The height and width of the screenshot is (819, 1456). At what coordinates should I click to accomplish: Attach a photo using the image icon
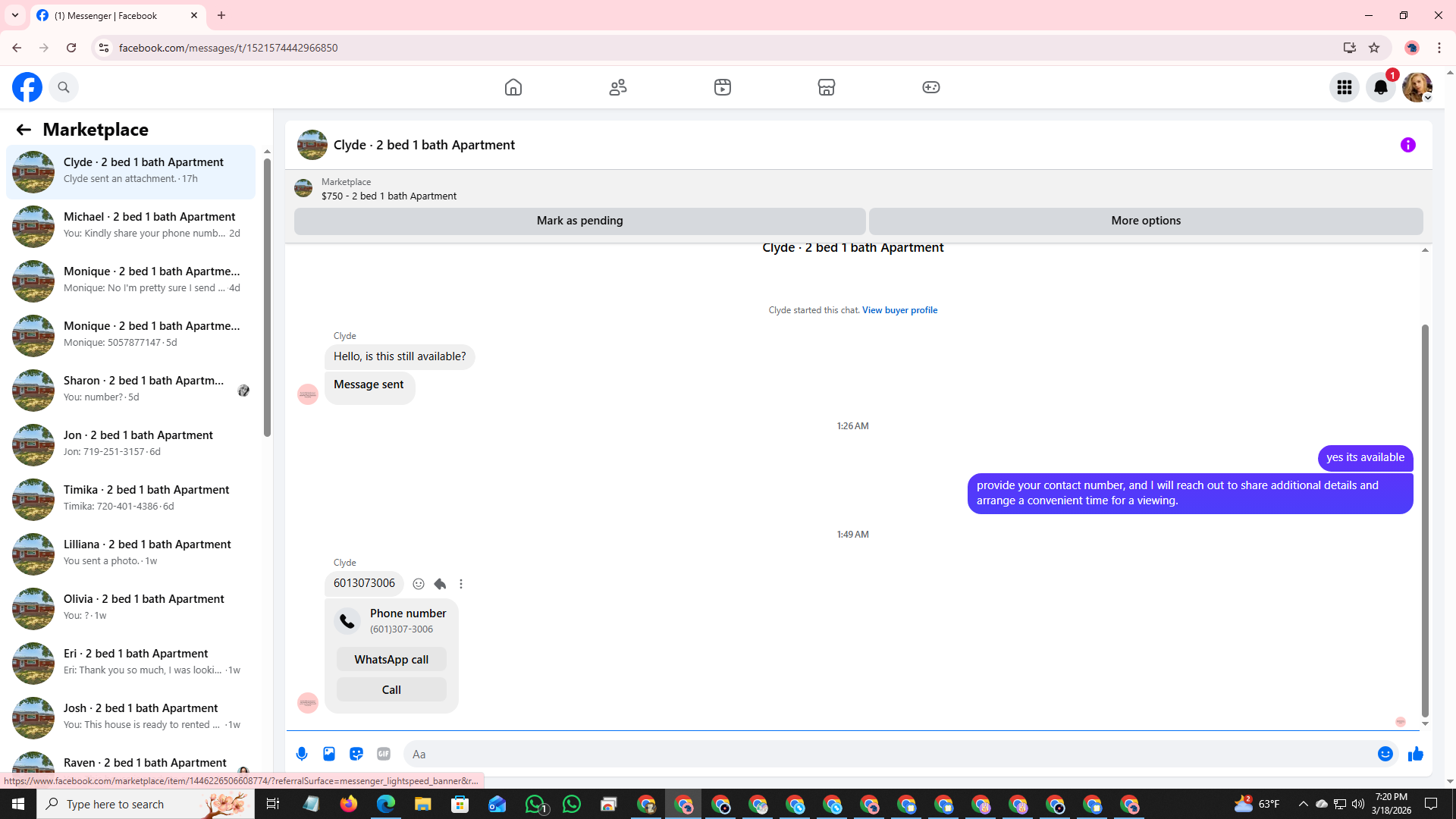[329, 754]
